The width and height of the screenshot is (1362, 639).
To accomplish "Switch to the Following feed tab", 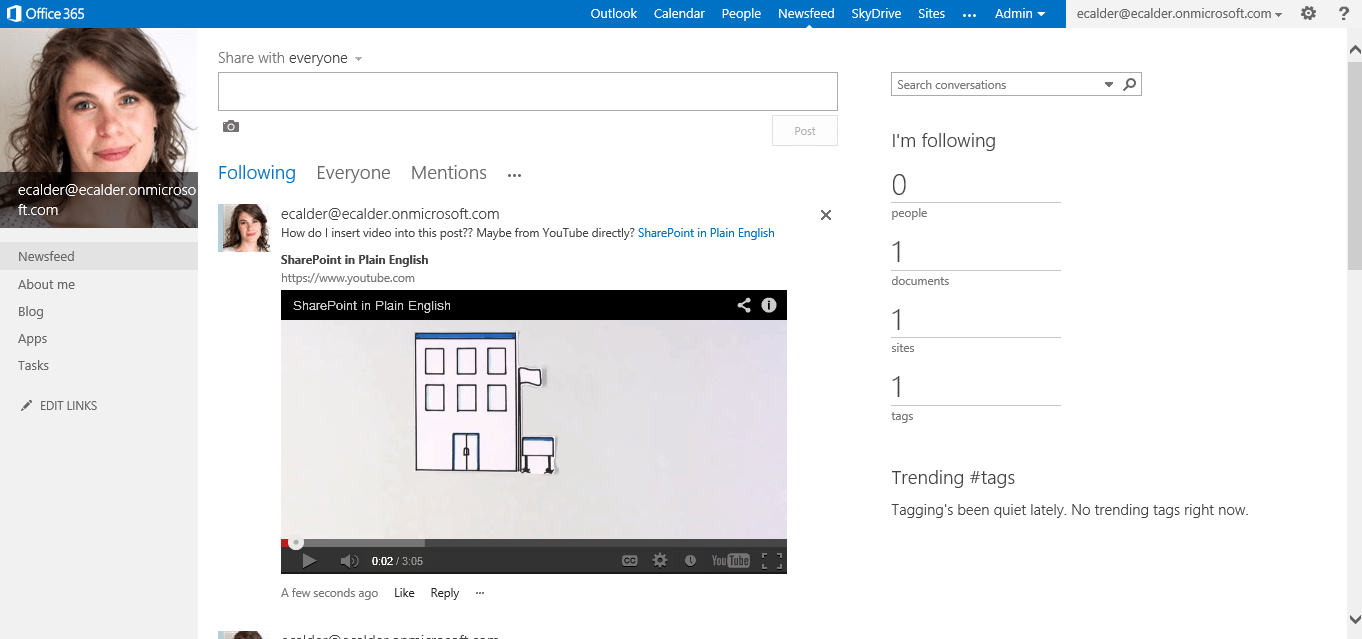I will tap(257, 173).
